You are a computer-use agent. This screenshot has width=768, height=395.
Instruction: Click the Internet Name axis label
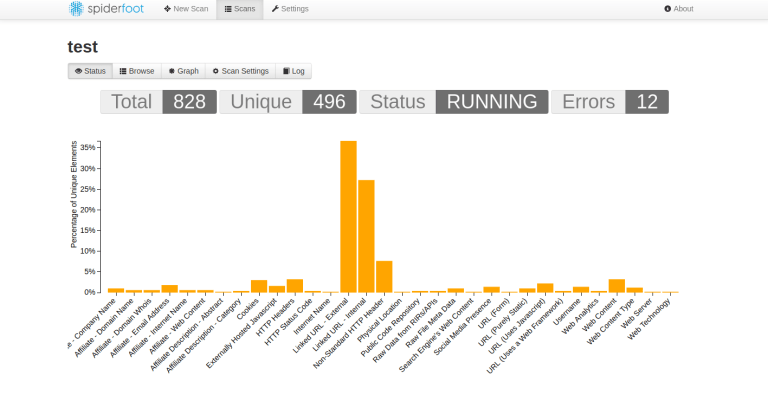[313, 316]
